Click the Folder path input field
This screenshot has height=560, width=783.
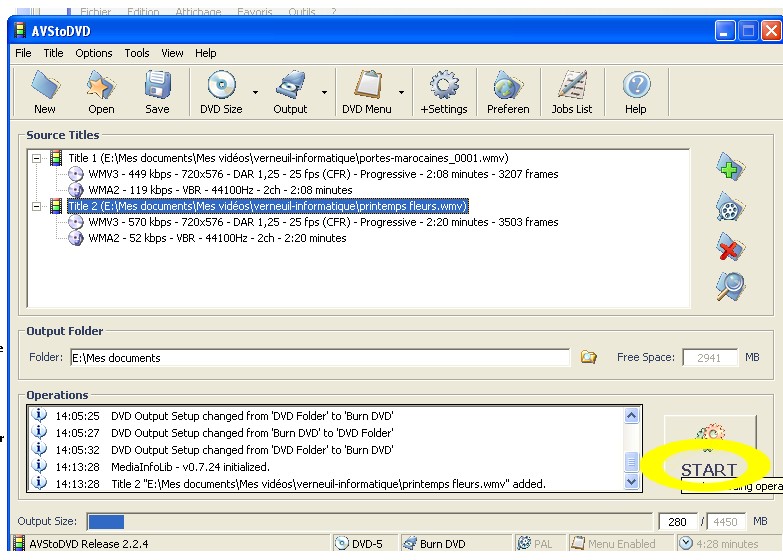coord(318,357)
